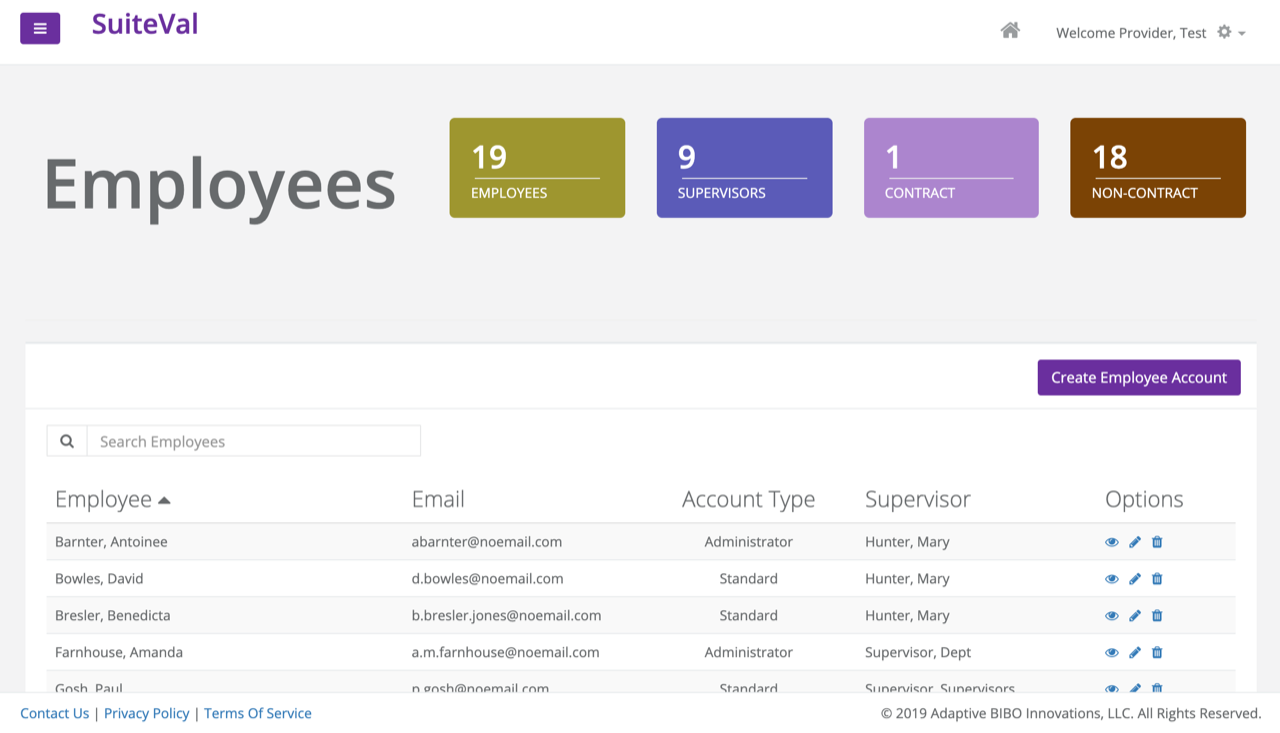Delete Barnter, Antoinee with trash icon
1280x733 pixels.
1157,542
